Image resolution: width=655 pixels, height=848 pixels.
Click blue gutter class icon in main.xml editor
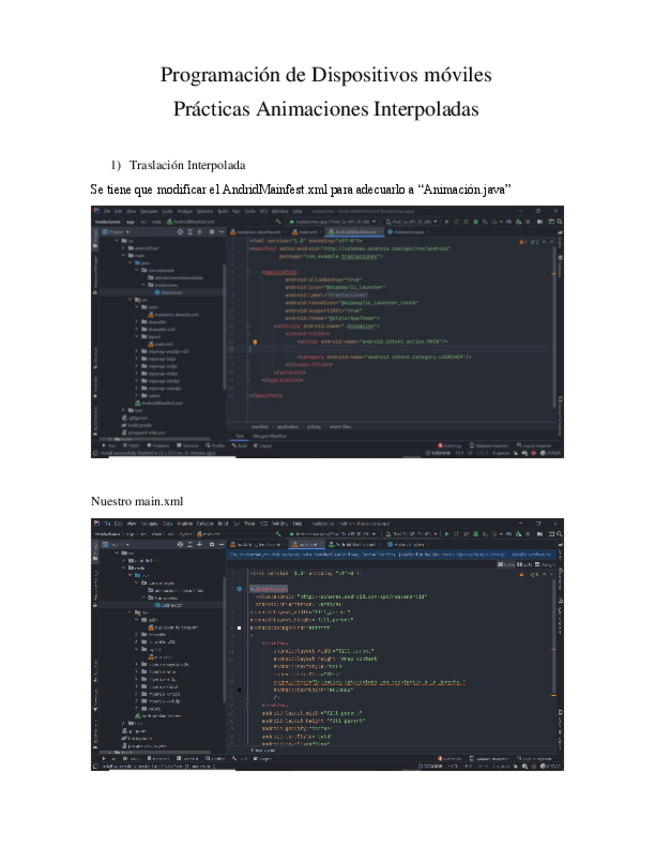click(x=239, y=588)
